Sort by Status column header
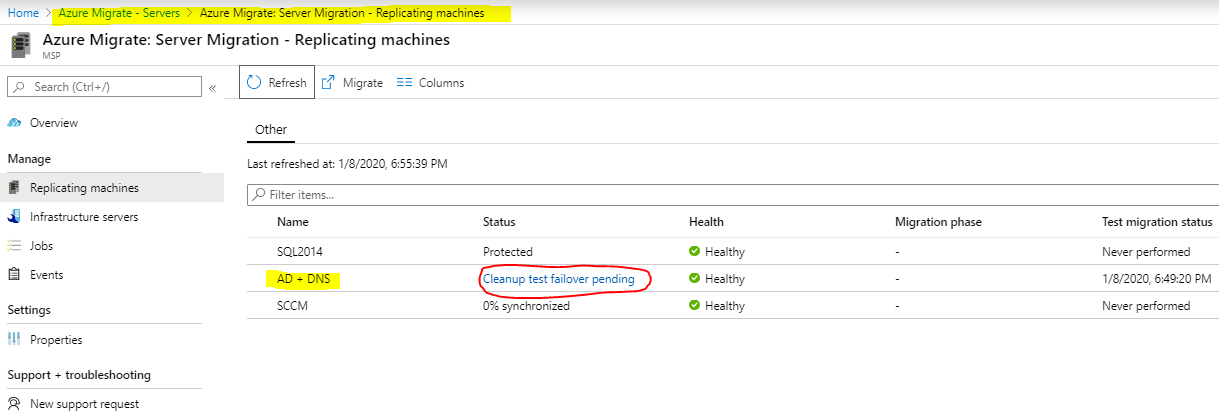 pyautogui.click(x=499, y=222)
